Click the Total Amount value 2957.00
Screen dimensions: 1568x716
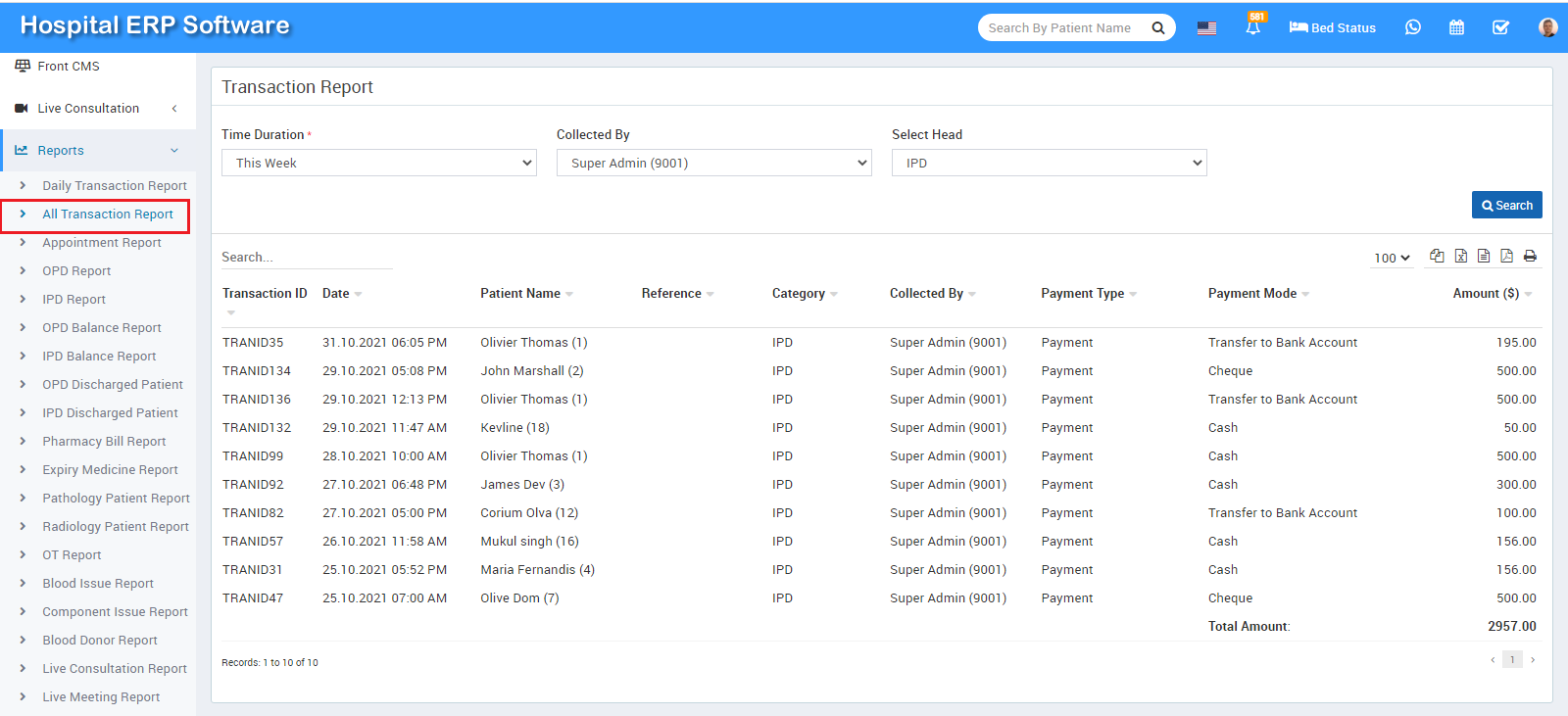coord(1512,626)
